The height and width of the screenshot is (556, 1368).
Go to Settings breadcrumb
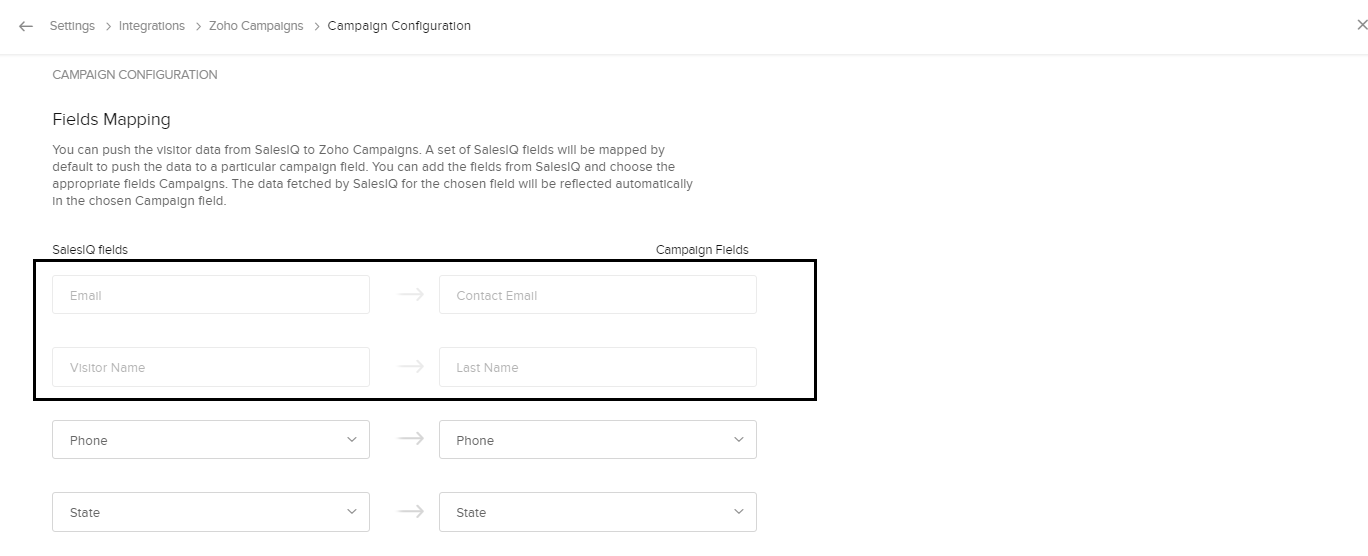click(x=72, y=26)
